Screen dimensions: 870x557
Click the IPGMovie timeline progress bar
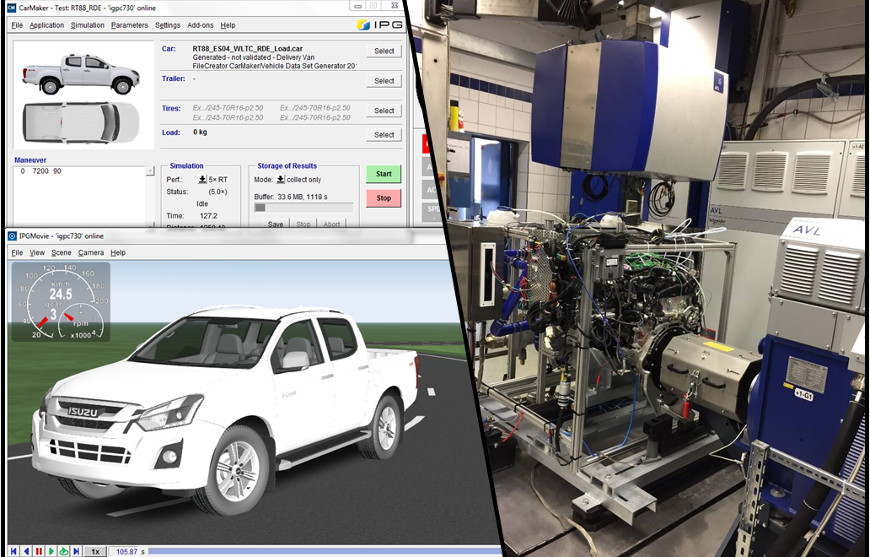(325, 551)
